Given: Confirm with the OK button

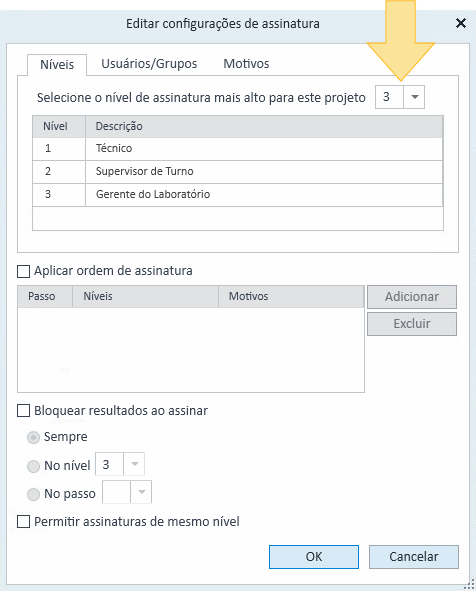Looking at the screenshot, I should pos(314,557).
